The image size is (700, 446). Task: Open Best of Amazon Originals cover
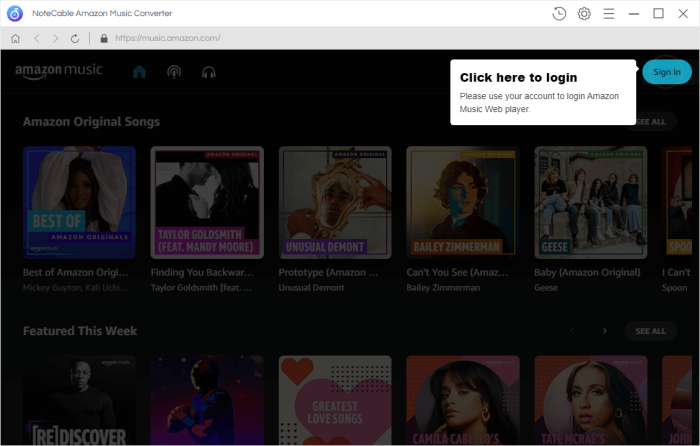pos(79,202)
